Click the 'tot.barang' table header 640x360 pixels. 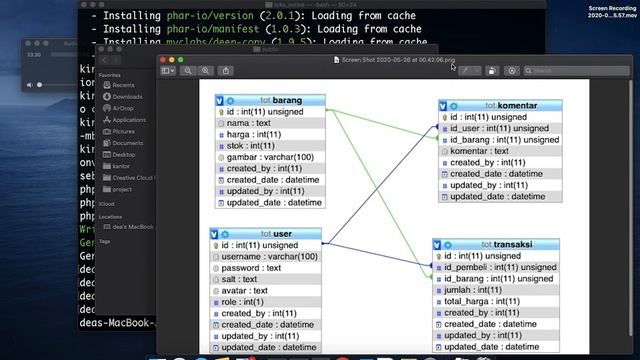click(270, 100)
